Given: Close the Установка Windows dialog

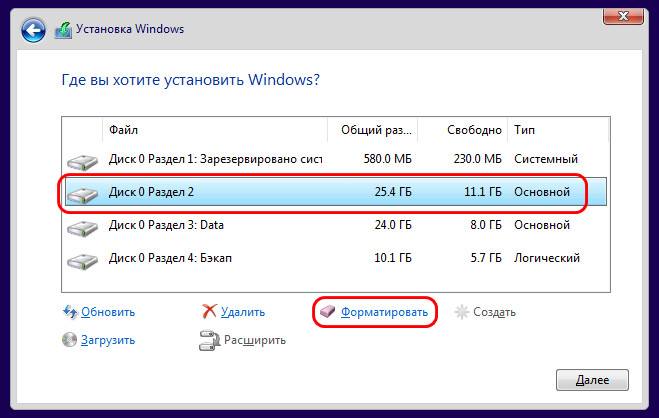Looking at the screenshot, I should click(623, 17).
